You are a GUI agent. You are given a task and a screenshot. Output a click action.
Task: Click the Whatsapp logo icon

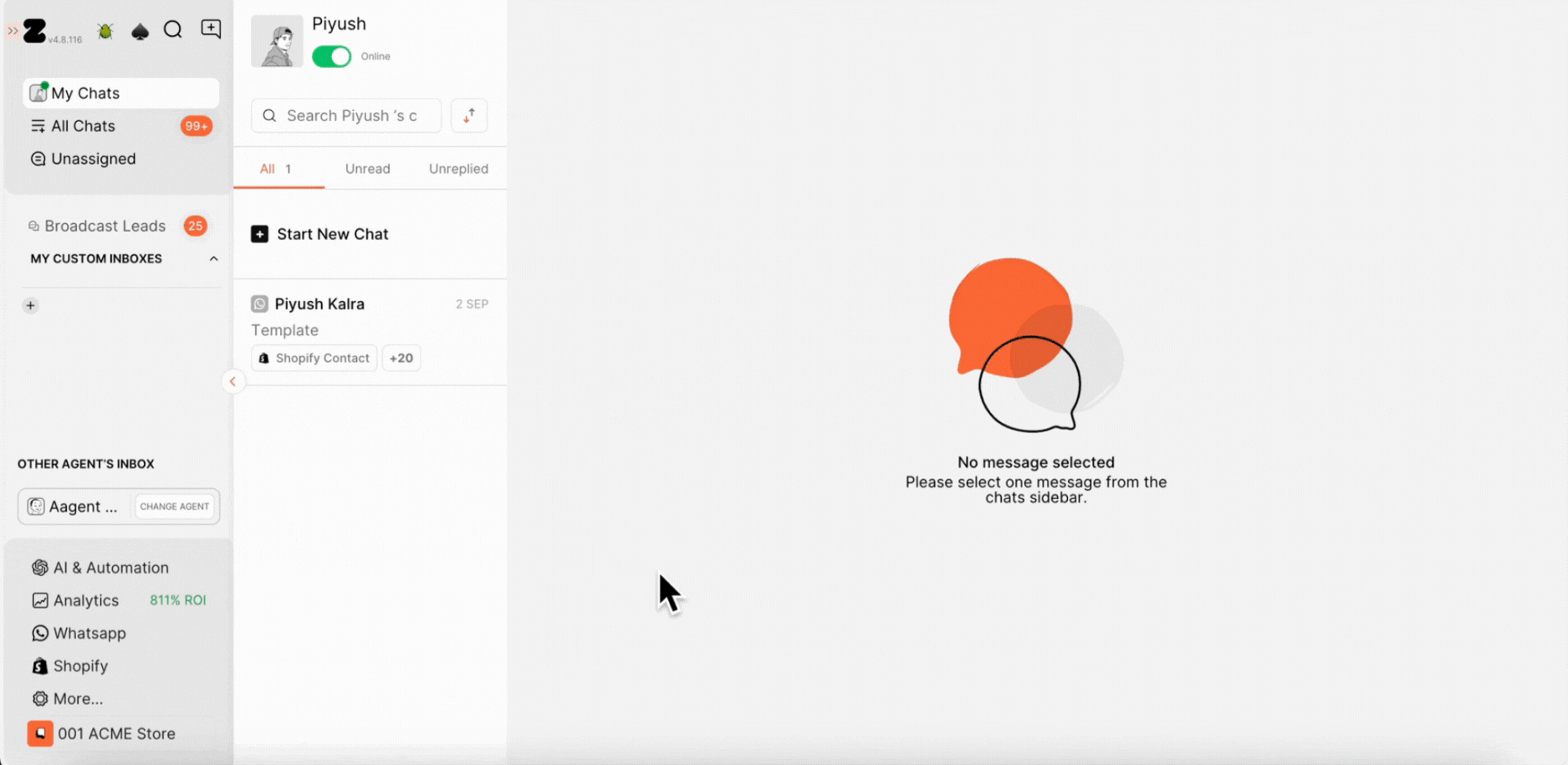coord(39,633)
